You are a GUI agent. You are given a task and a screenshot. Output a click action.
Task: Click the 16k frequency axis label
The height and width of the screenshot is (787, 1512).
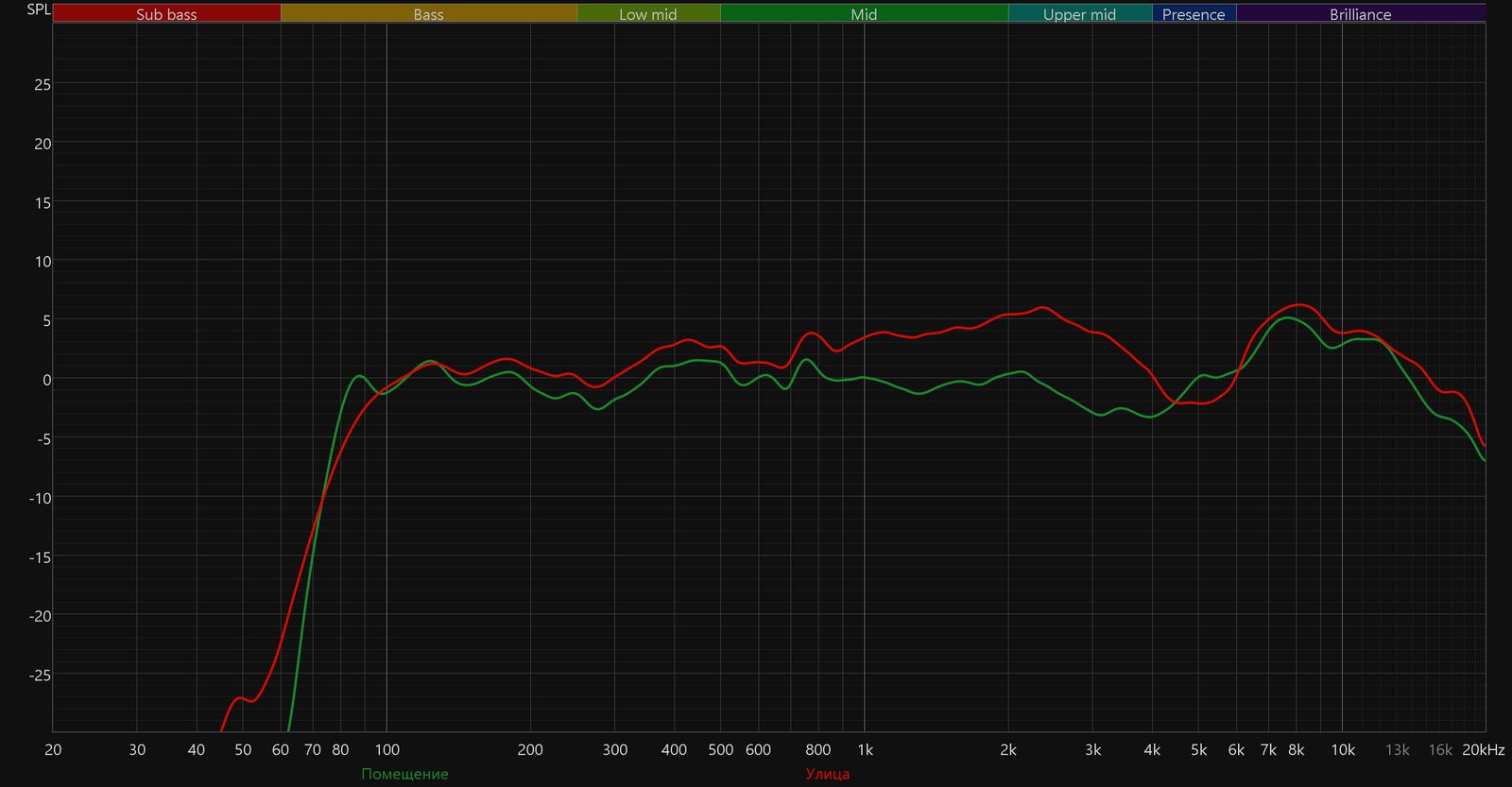[x=1440, y=749]
